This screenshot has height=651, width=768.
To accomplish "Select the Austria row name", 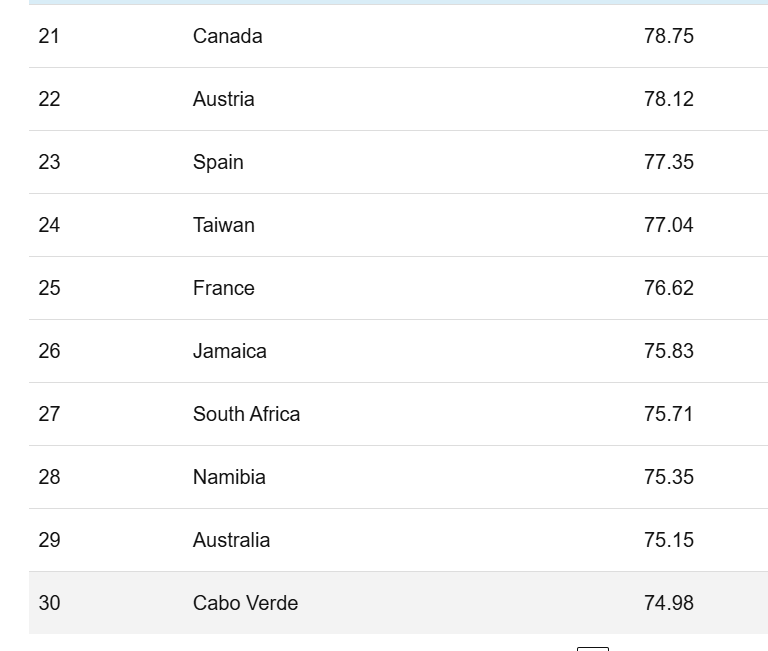I will click(x=224, y=99).
